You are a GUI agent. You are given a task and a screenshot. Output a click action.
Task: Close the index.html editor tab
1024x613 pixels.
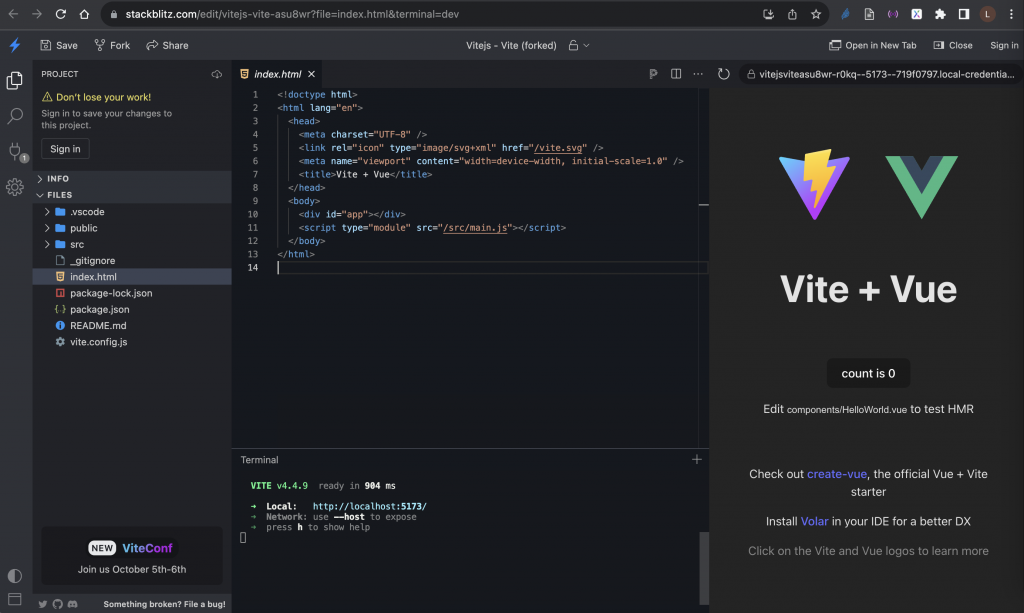(x=312, y=74)
